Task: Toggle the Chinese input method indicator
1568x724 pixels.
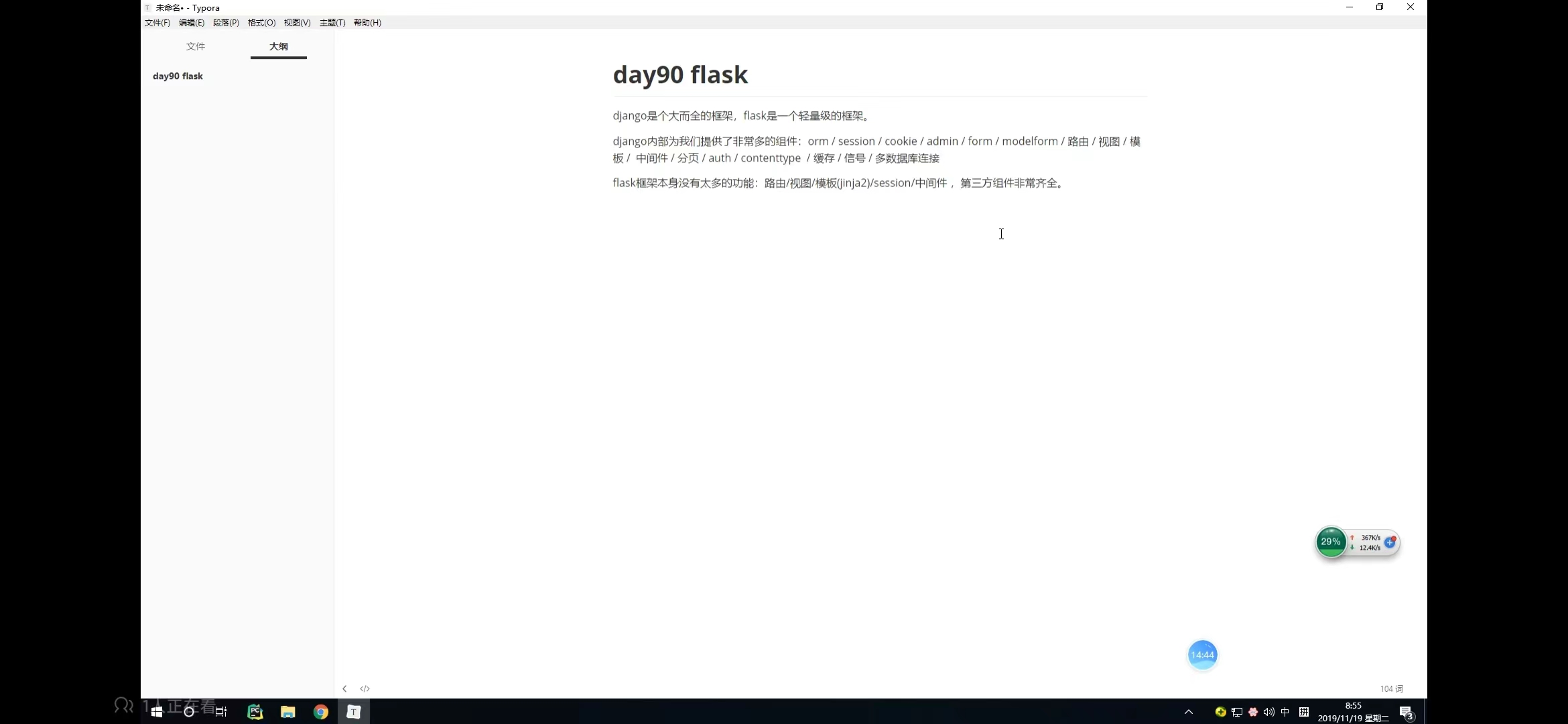Action: point(1285,712)
